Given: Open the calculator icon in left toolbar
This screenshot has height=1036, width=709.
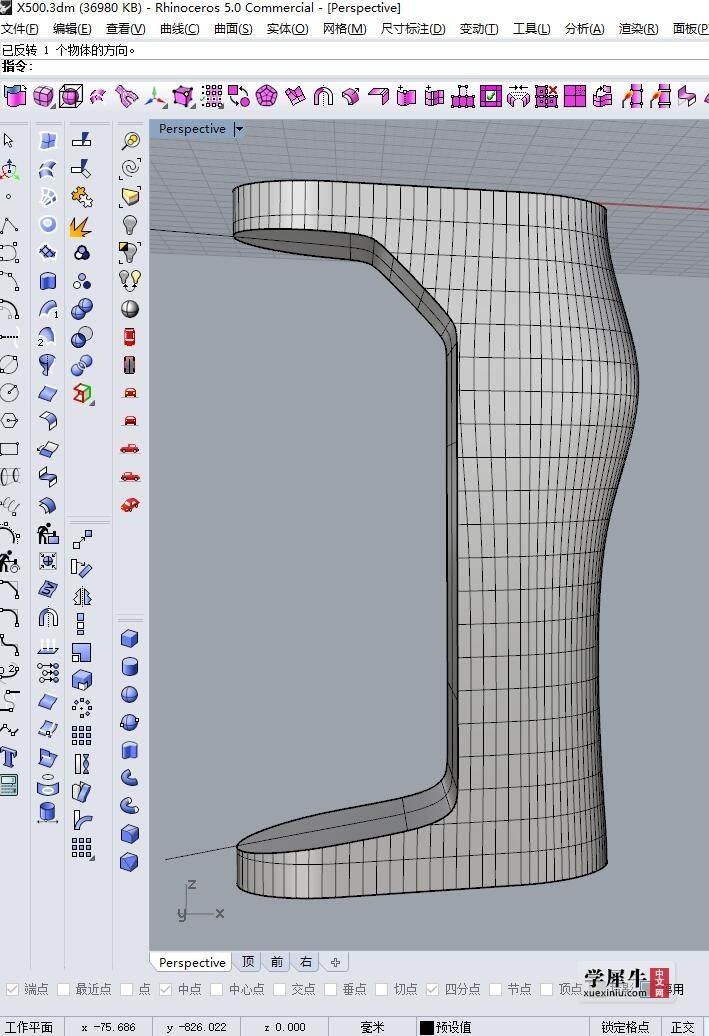Looking at the screenshot, I should coord(9,786).
